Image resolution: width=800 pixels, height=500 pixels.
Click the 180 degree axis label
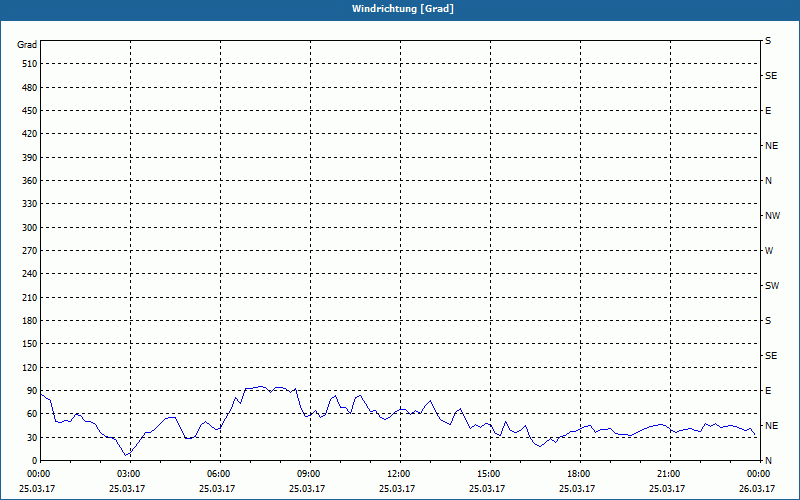pyautogui.click(x=30, y=320)
